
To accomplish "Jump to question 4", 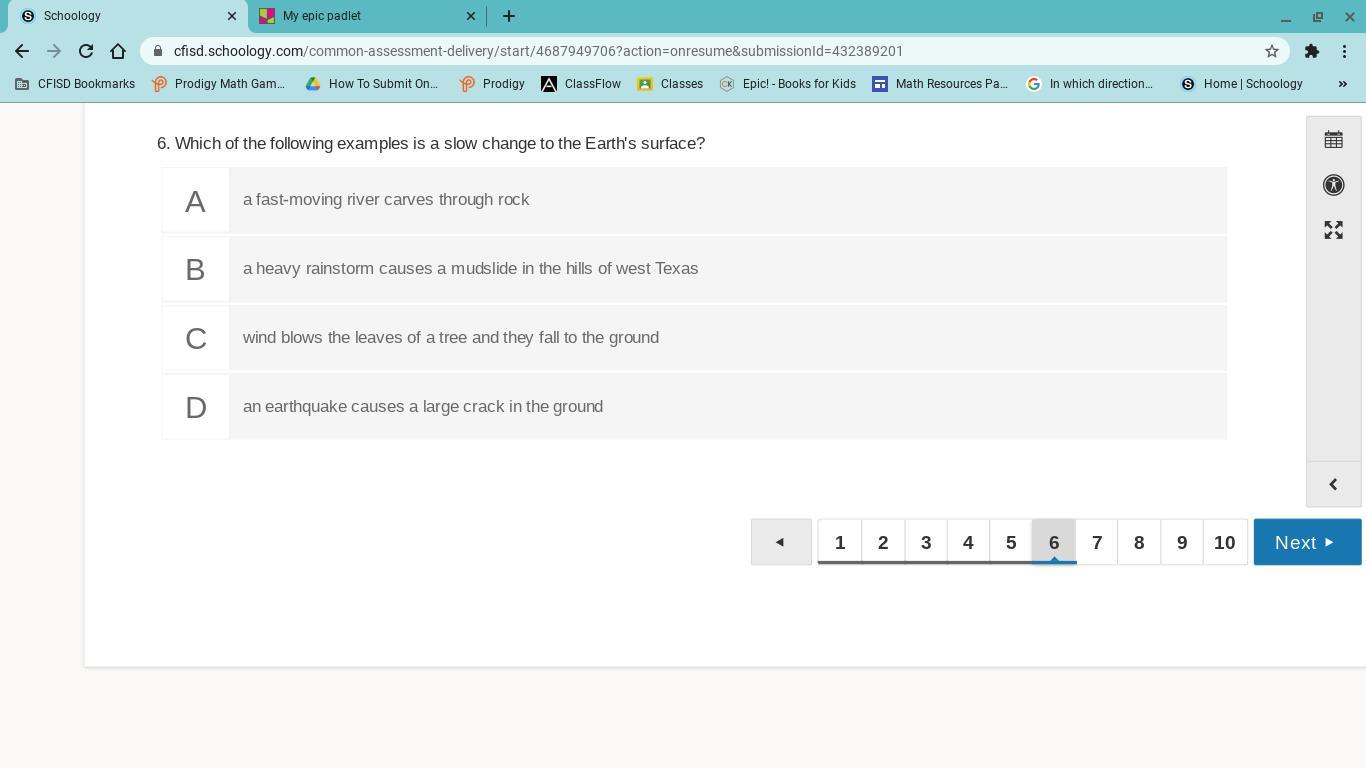I will click(968, 542).
